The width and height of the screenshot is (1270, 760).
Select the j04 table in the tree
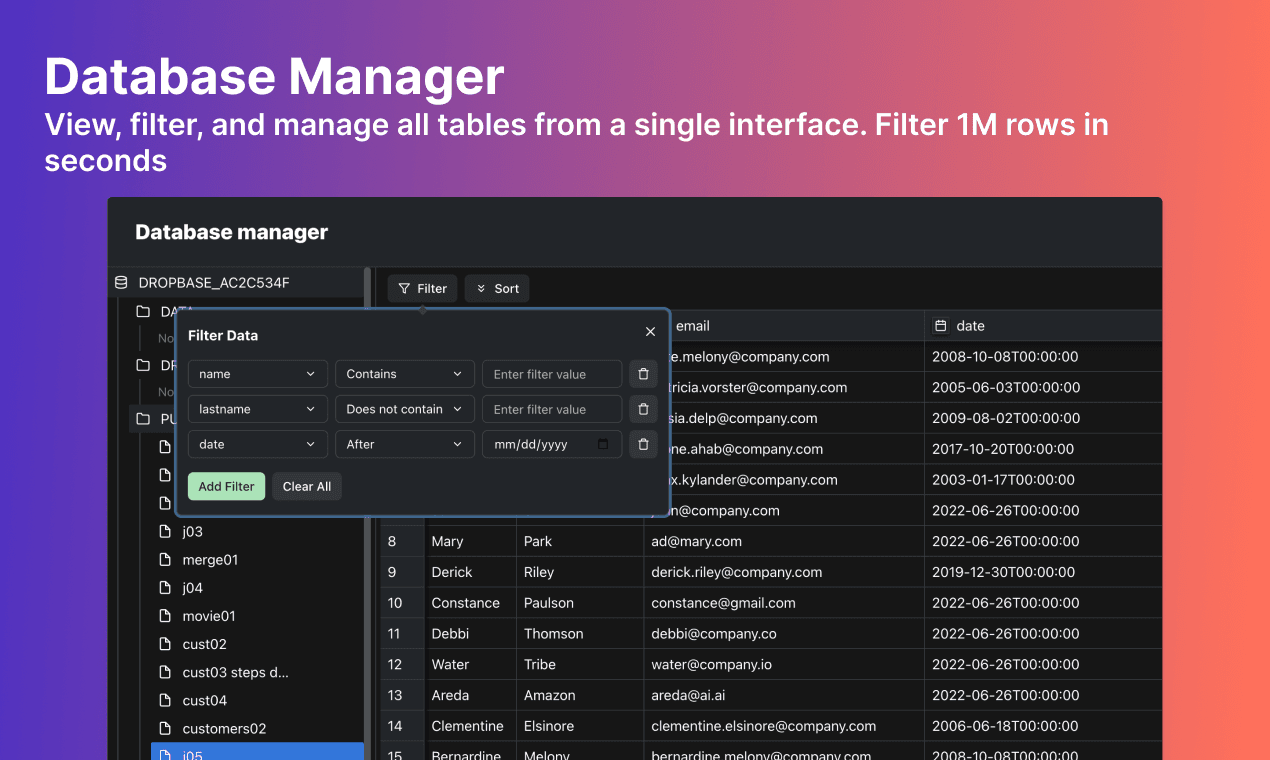tap(257, 588)
